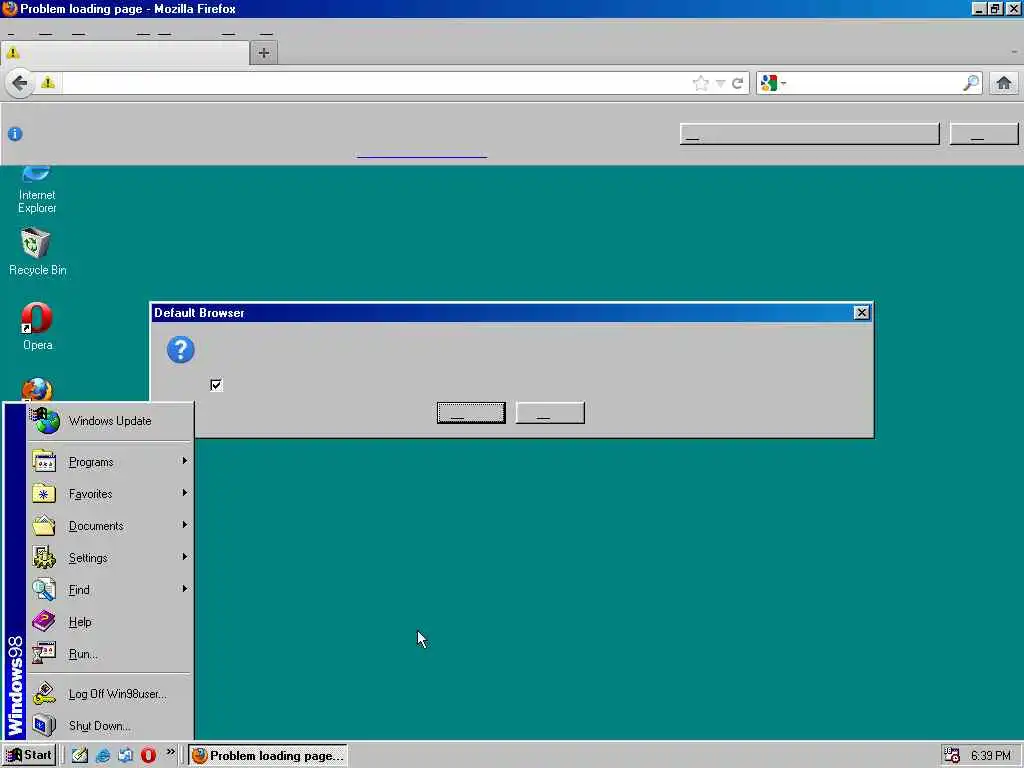
Task: Reload the page with the refresh icon
Action: point(737,83)
